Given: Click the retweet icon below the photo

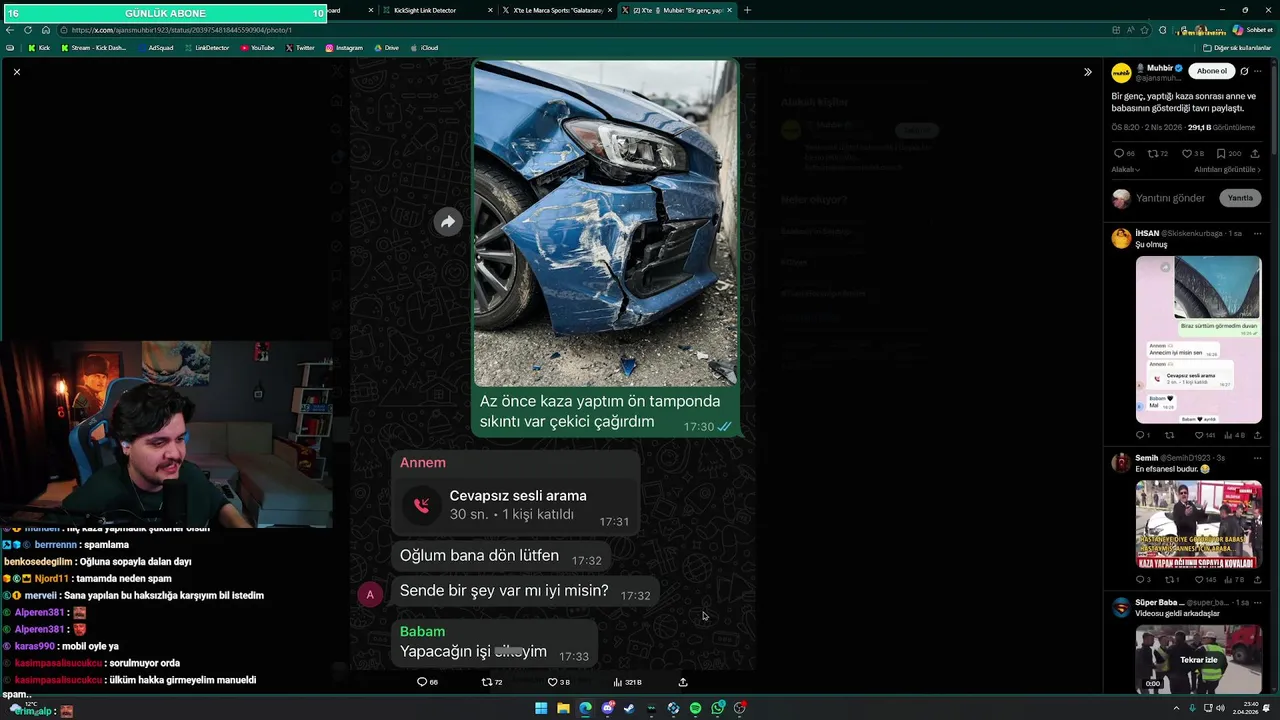Looking at the screenshot, I should click(x=487, y=682).
